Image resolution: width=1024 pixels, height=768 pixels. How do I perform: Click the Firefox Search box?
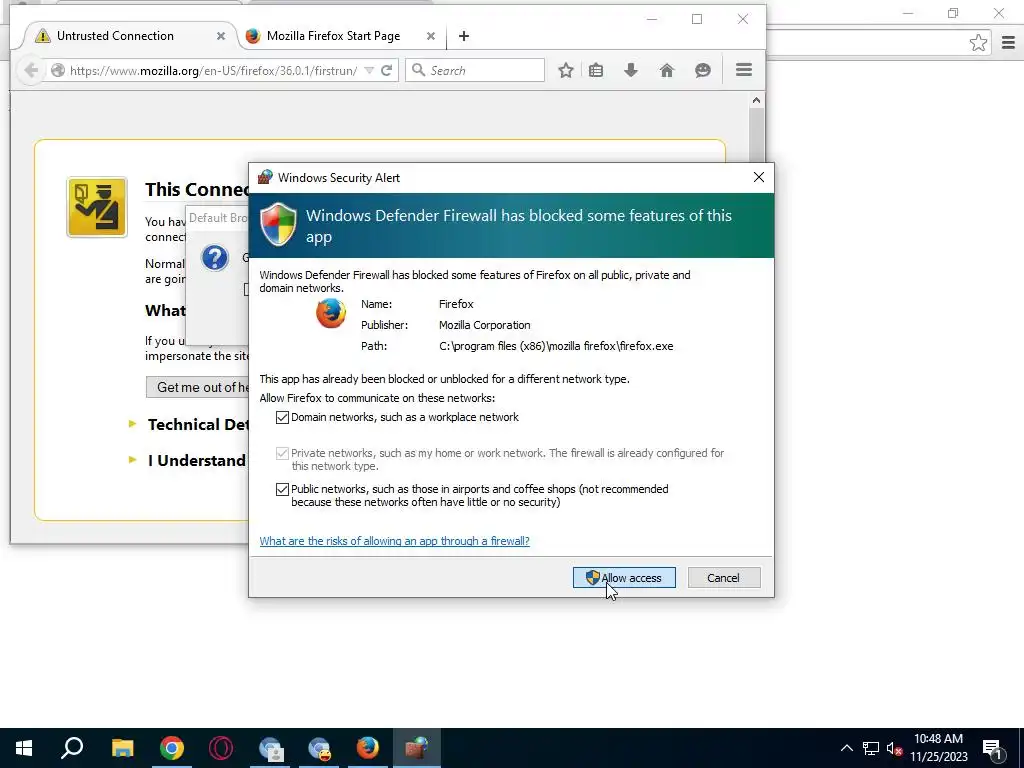click(475, 71)
